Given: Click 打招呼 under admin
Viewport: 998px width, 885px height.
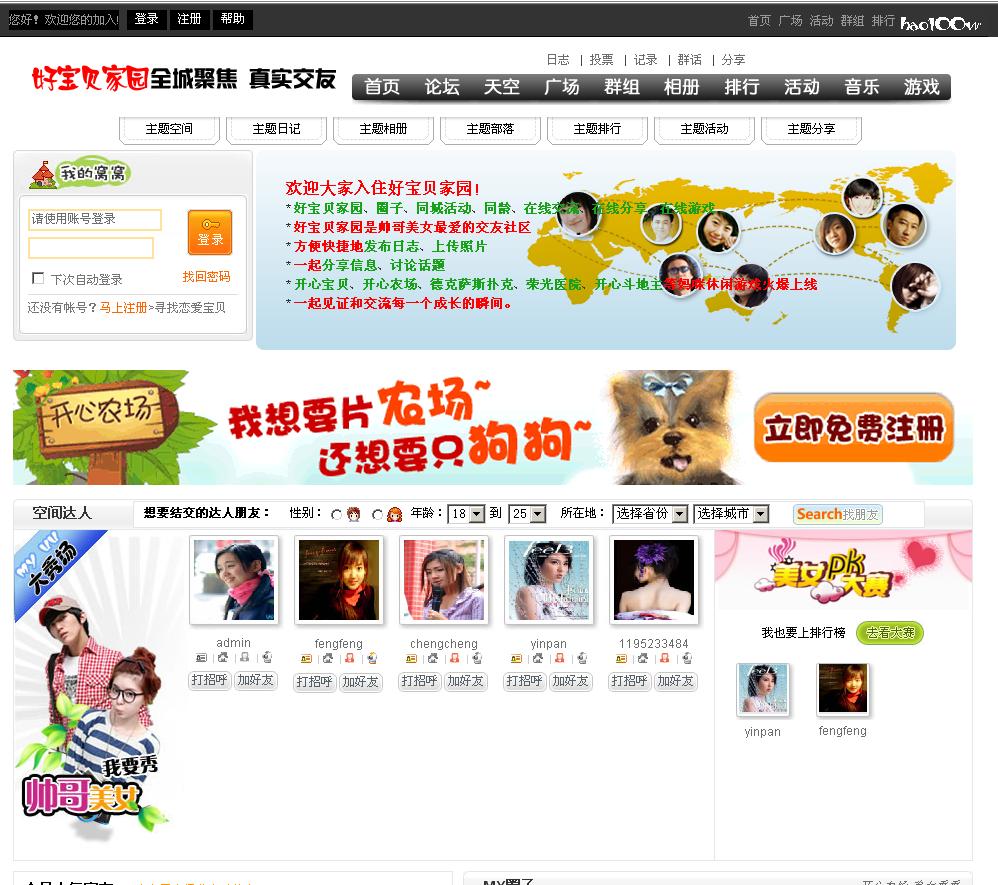Looking at the screenshot, I should point(209,680).
